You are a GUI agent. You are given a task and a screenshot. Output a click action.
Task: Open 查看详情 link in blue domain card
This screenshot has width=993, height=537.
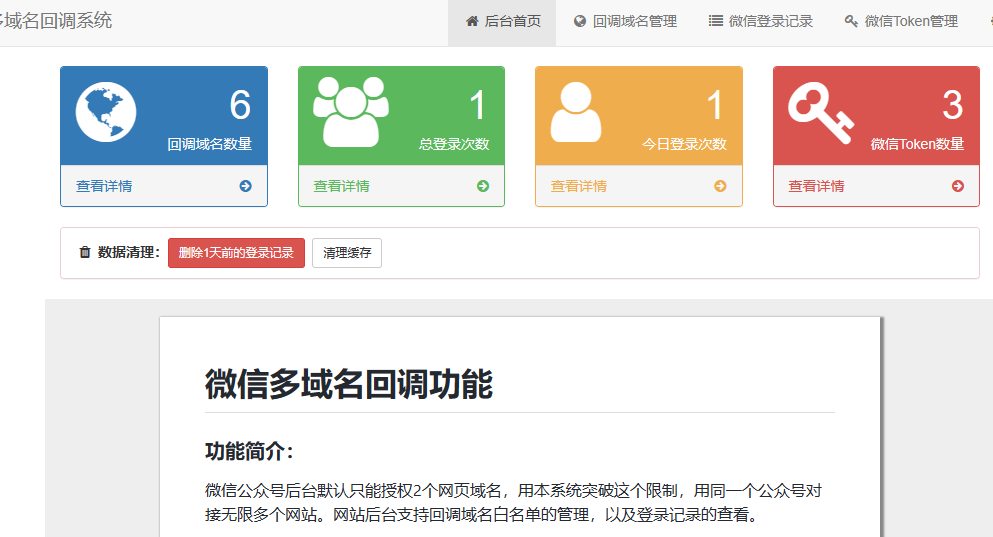coord(104,186)
